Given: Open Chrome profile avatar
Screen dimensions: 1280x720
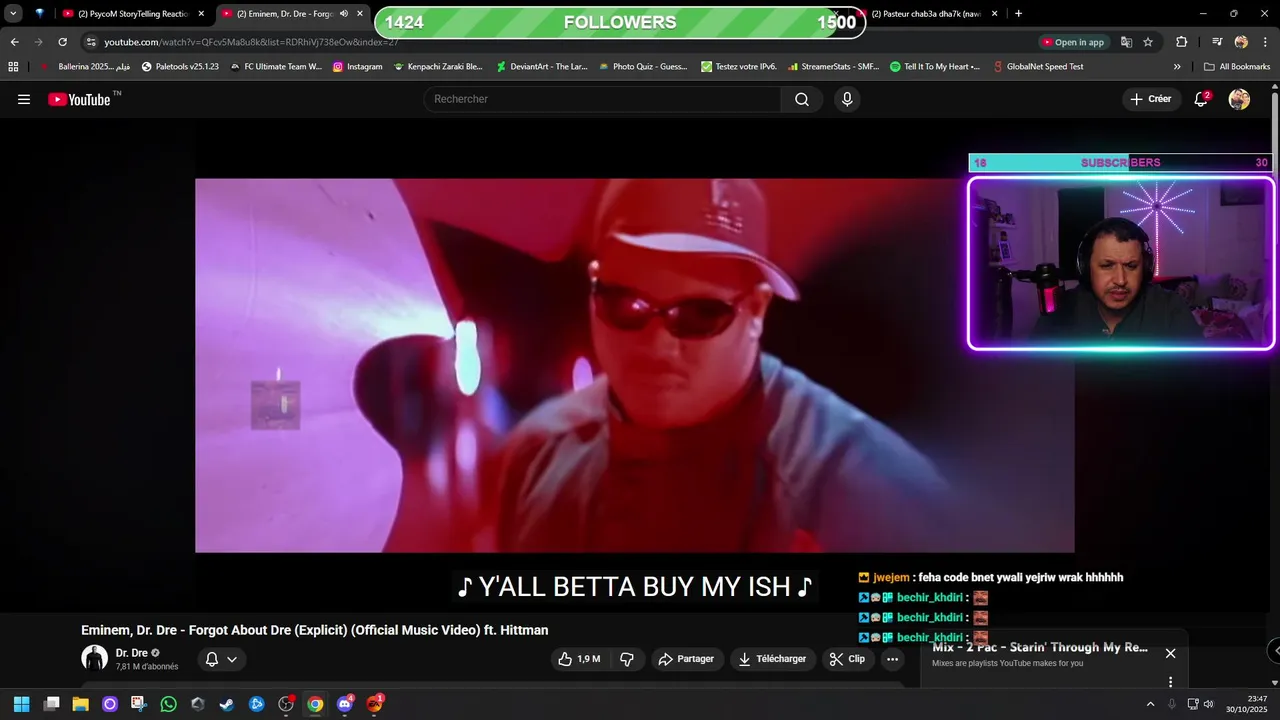Looking at the screenshot, I should click(x=1241, y=42).
